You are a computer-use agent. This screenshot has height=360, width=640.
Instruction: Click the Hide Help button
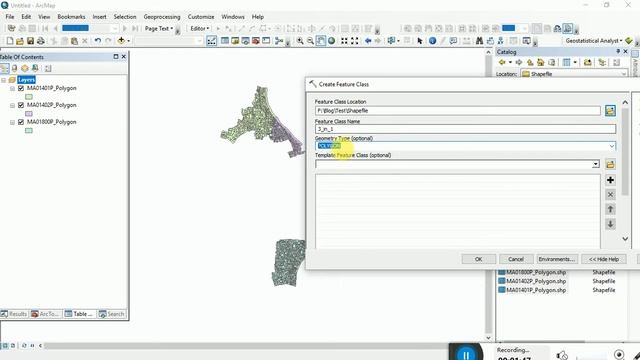pos(604,259)
